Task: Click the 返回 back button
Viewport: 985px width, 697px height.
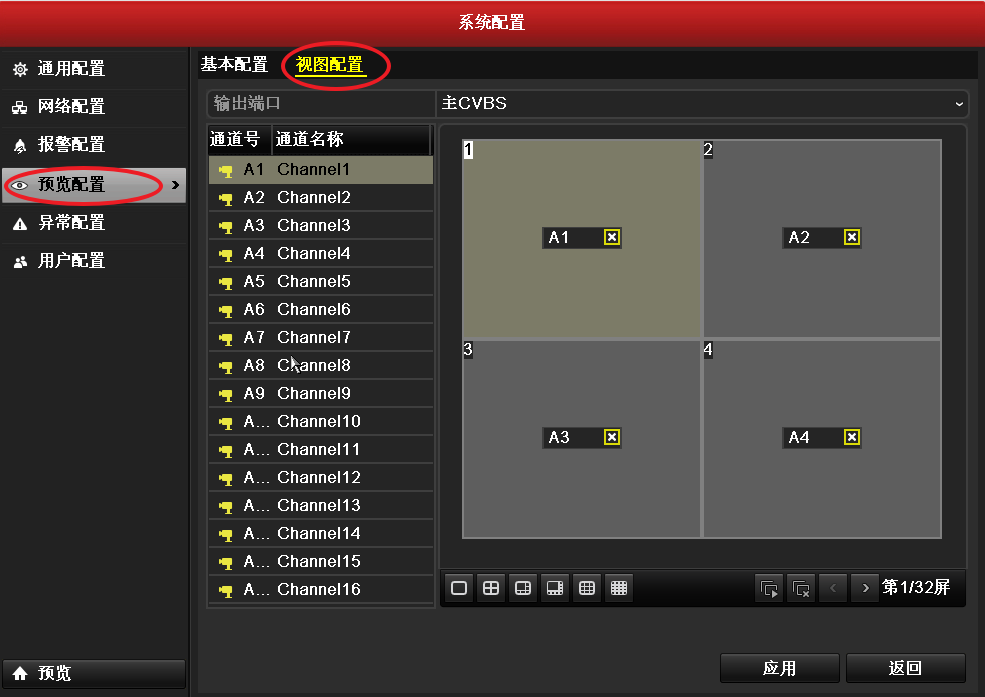Action: (905, 667)
